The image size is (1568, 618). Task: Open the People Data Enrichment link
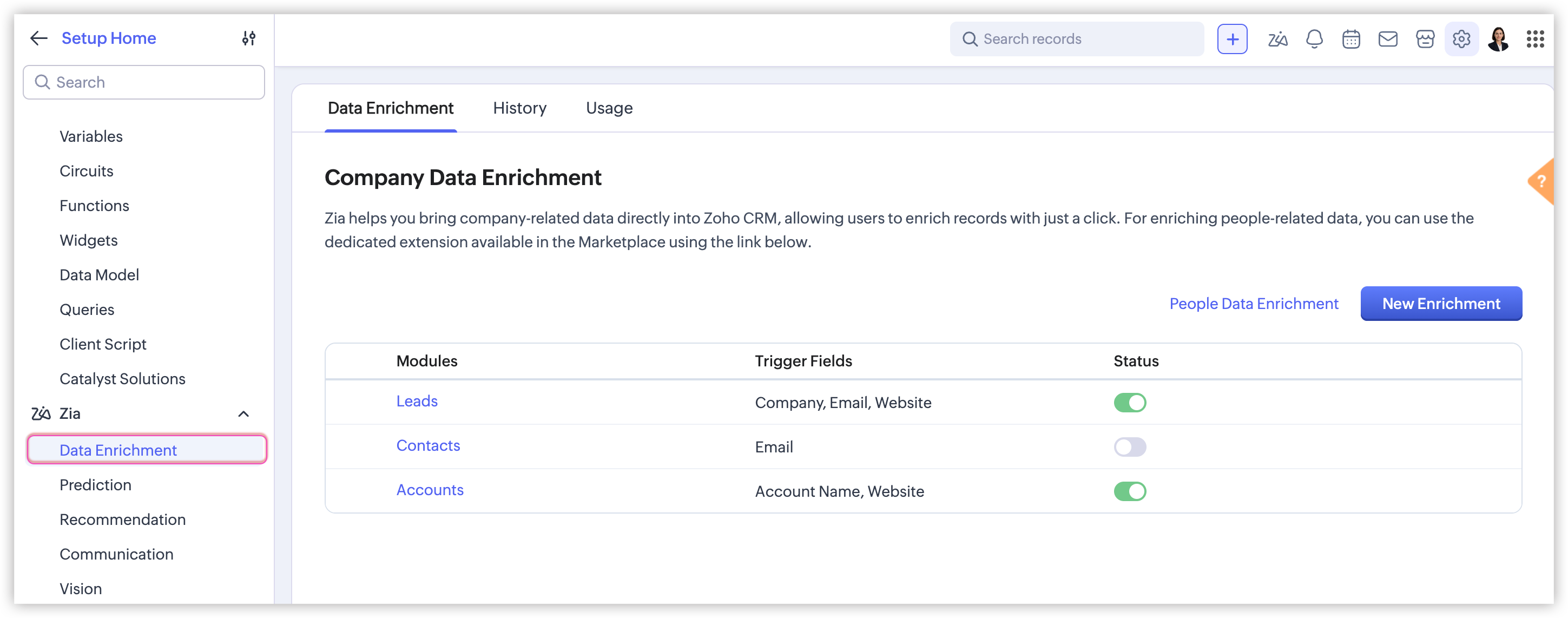point(1253,304)
